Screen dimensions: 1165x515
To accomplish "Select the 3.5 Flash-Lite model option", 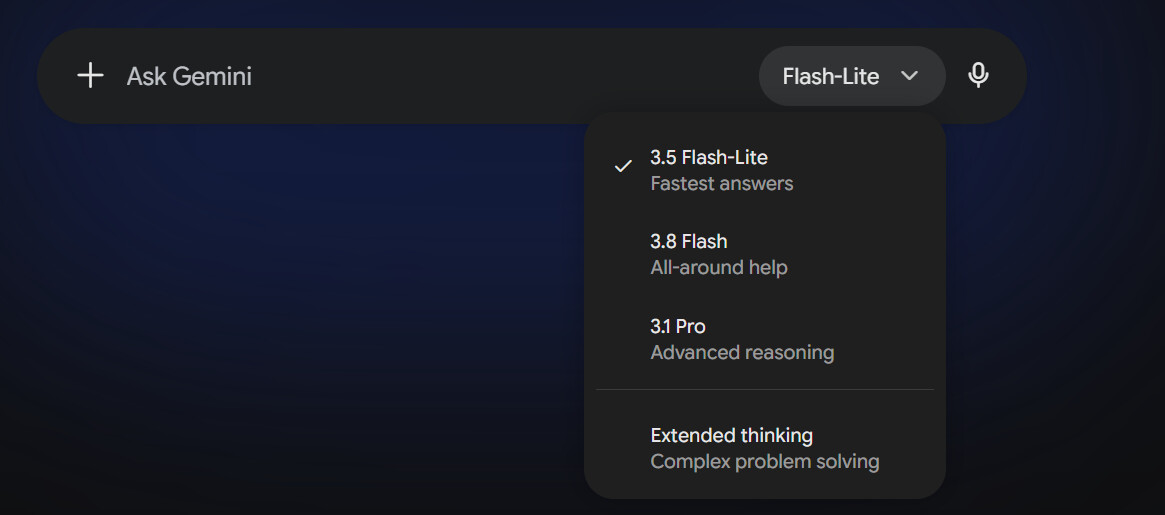I will click(765, 170).
